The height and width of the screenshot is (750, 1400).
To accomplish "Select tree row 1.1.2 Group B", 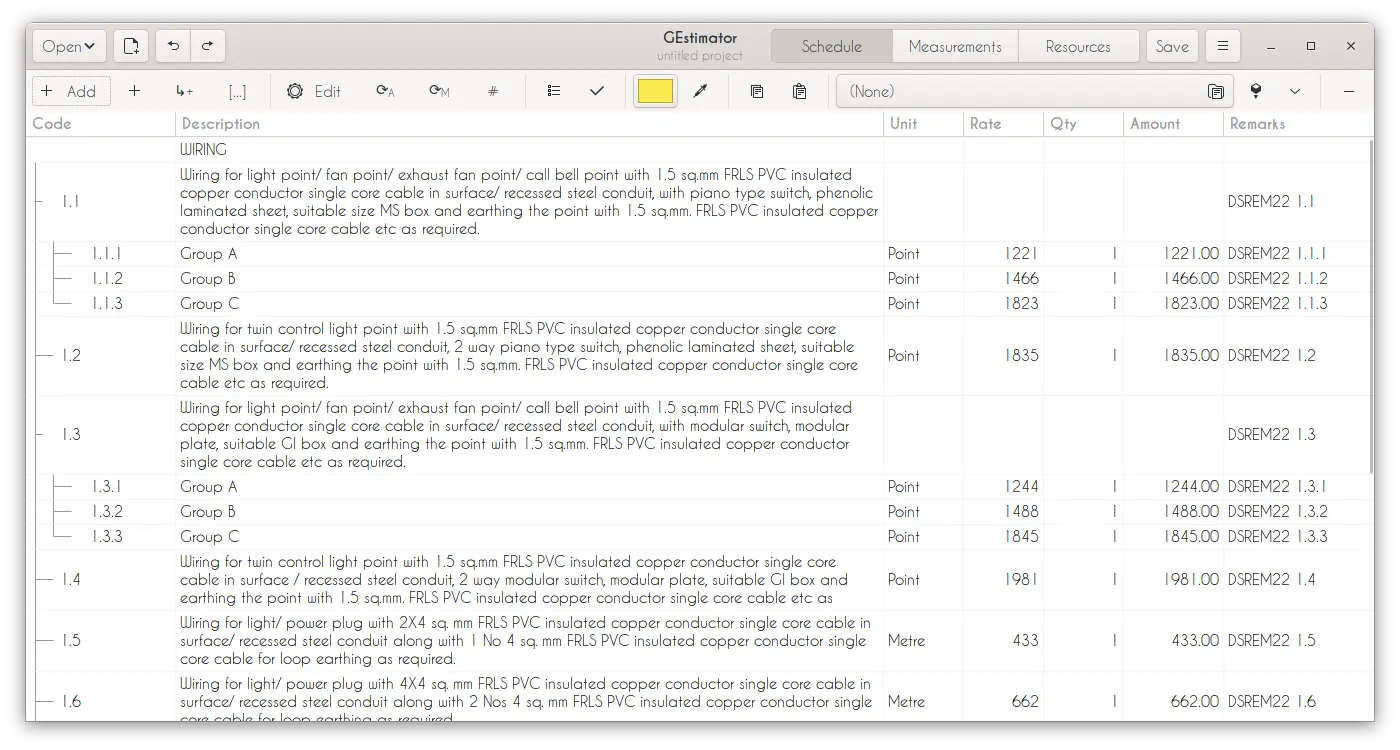I will 699,279.
